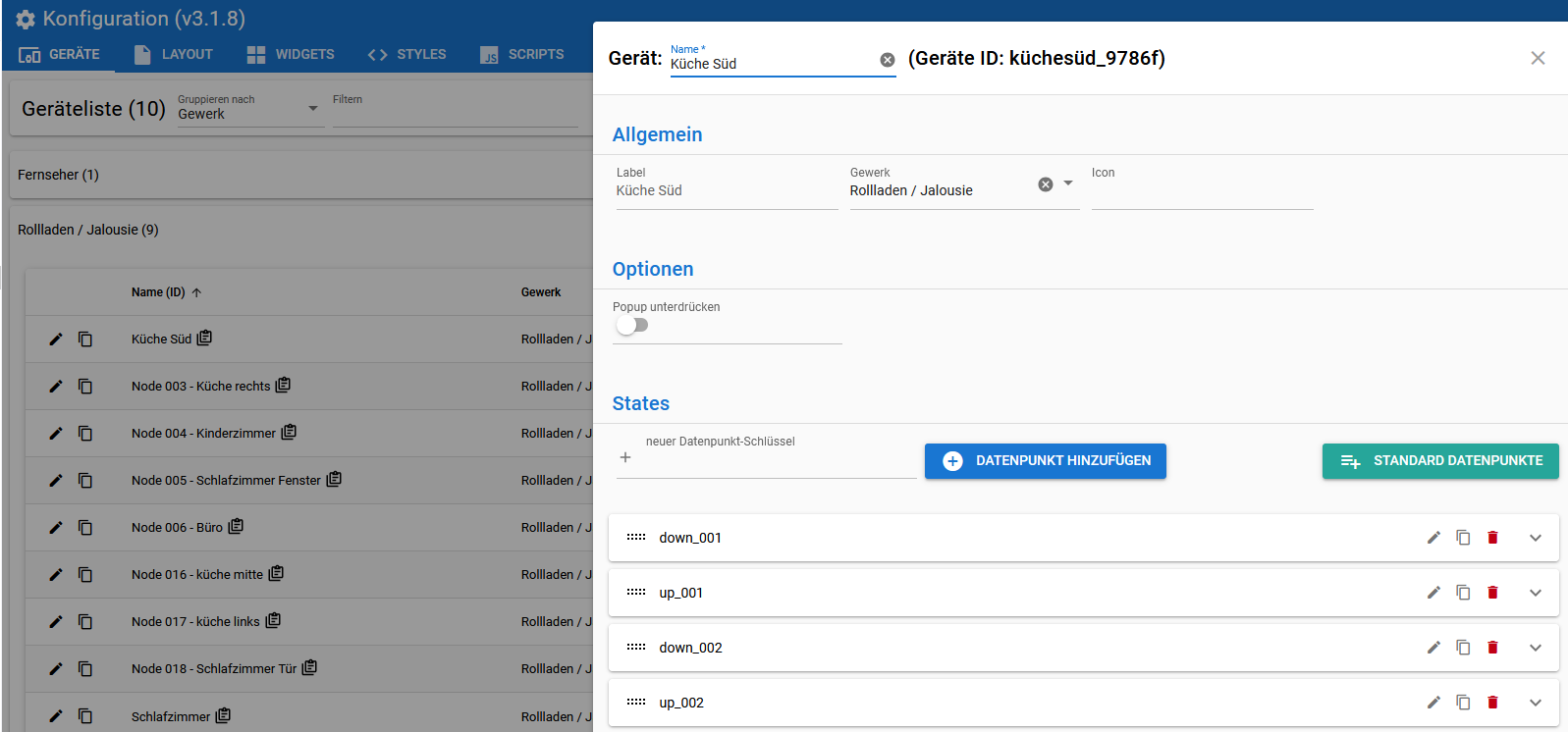This screenshot has height=732, width=1568.
Task: Click Standard Datenpunkte button
Action: pyautogui.click(x=1440, y=461)
